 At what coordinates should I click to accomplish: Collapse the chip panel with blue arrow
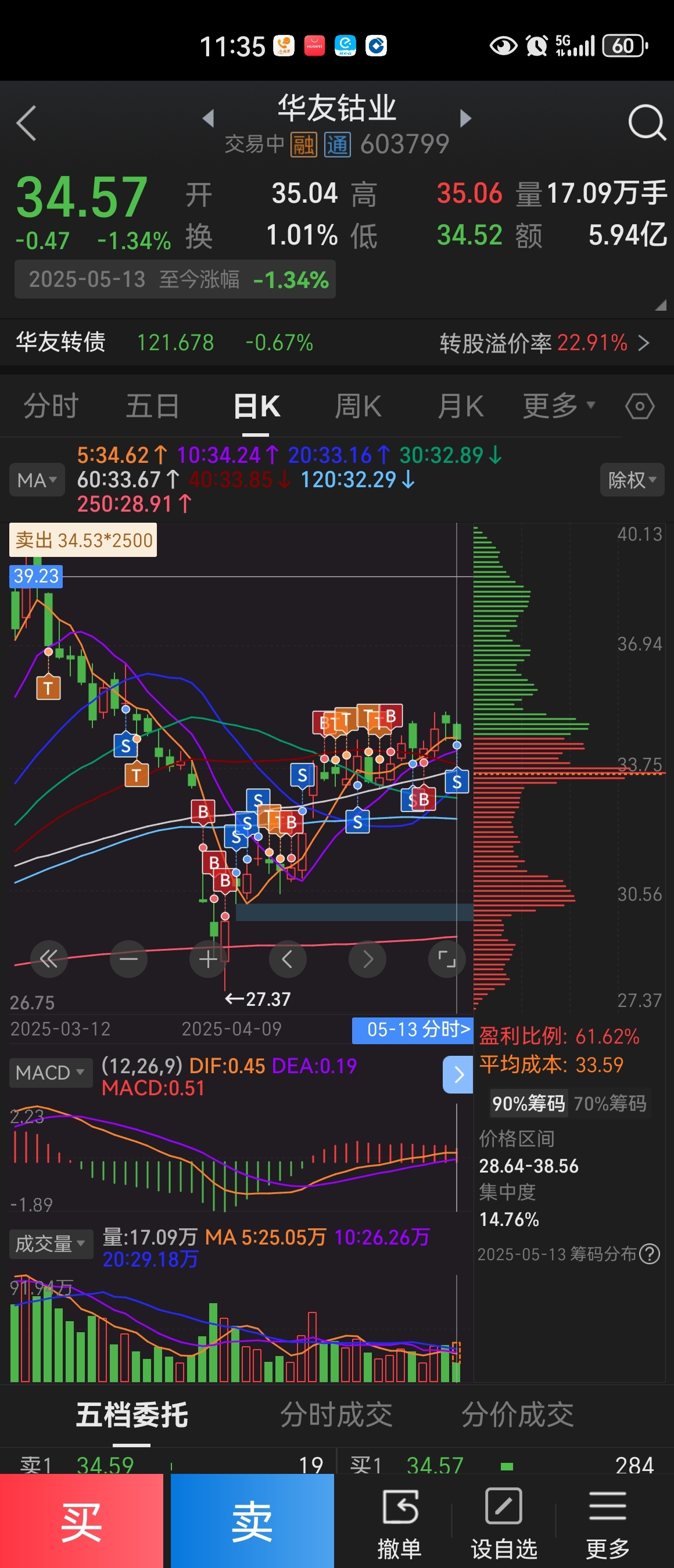(x=458, y=1075)
